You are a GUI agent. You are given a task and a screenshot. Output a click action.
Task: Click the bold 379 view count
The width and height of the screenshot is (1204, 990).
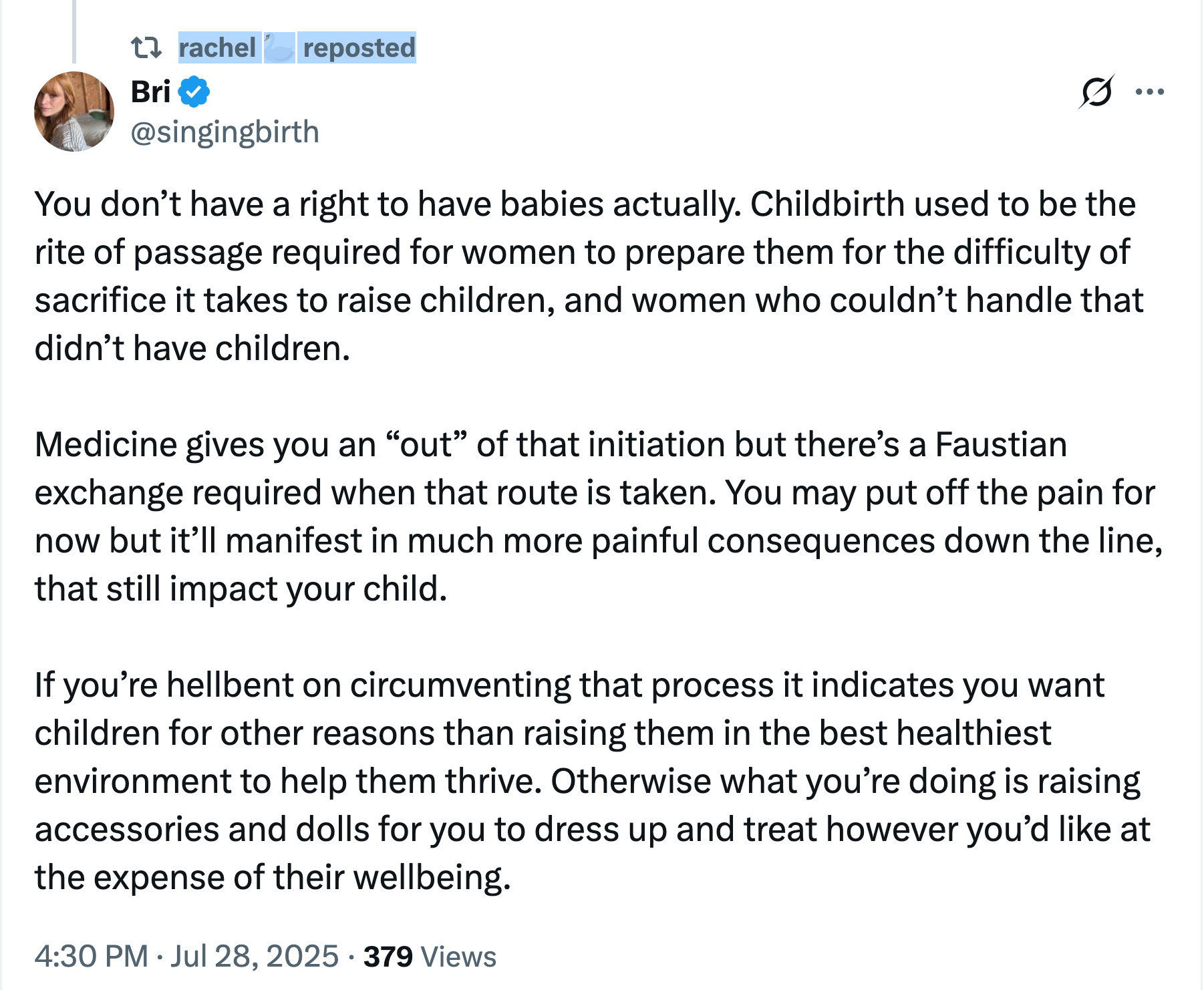[x=388, y=956]
